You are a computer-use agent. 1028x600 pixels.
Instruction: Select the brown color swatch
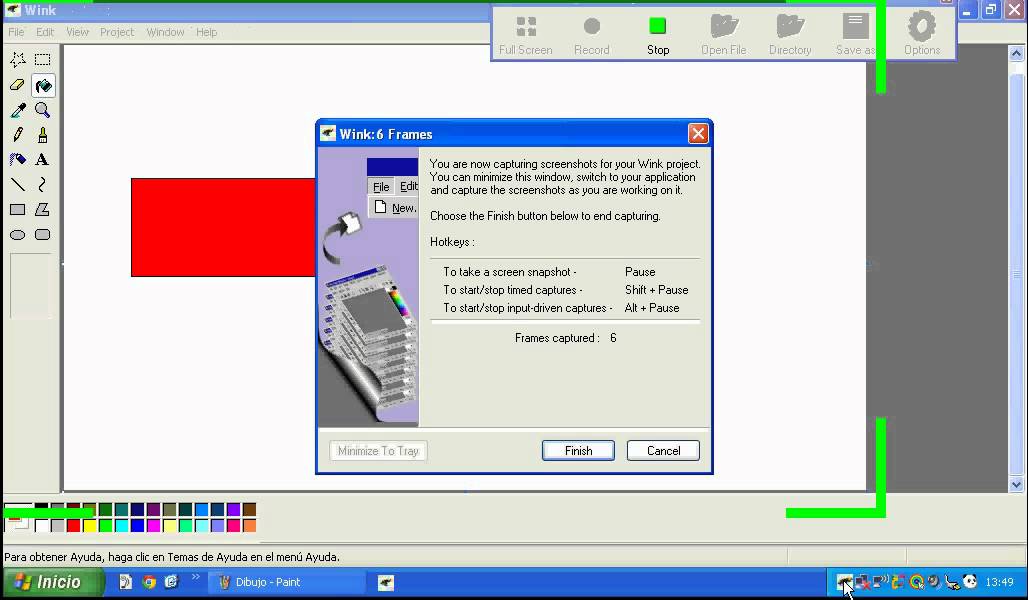point(249,510)
